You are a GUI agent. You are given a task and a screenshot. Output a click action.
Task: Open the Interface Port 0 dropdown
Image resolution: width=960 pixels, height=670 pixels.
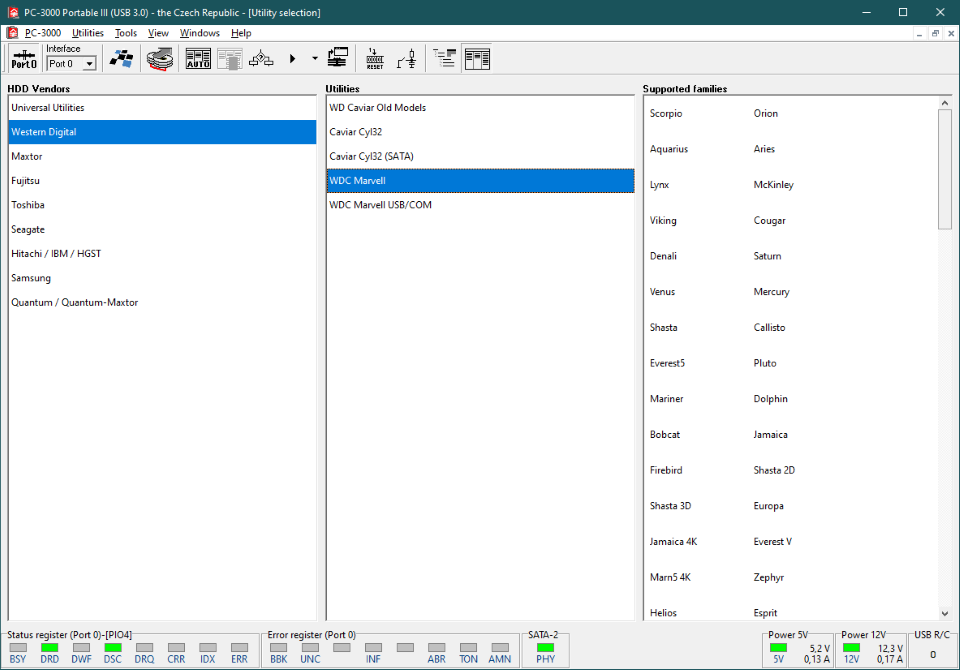(89, 64)
